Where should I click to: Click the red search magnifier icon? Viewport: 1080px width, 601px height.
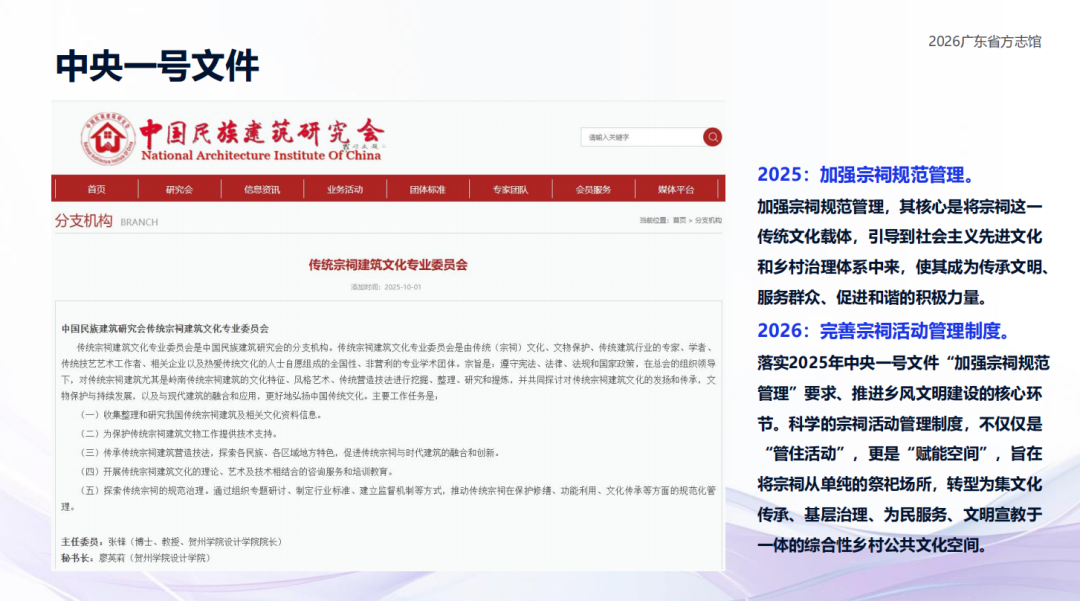712,137
